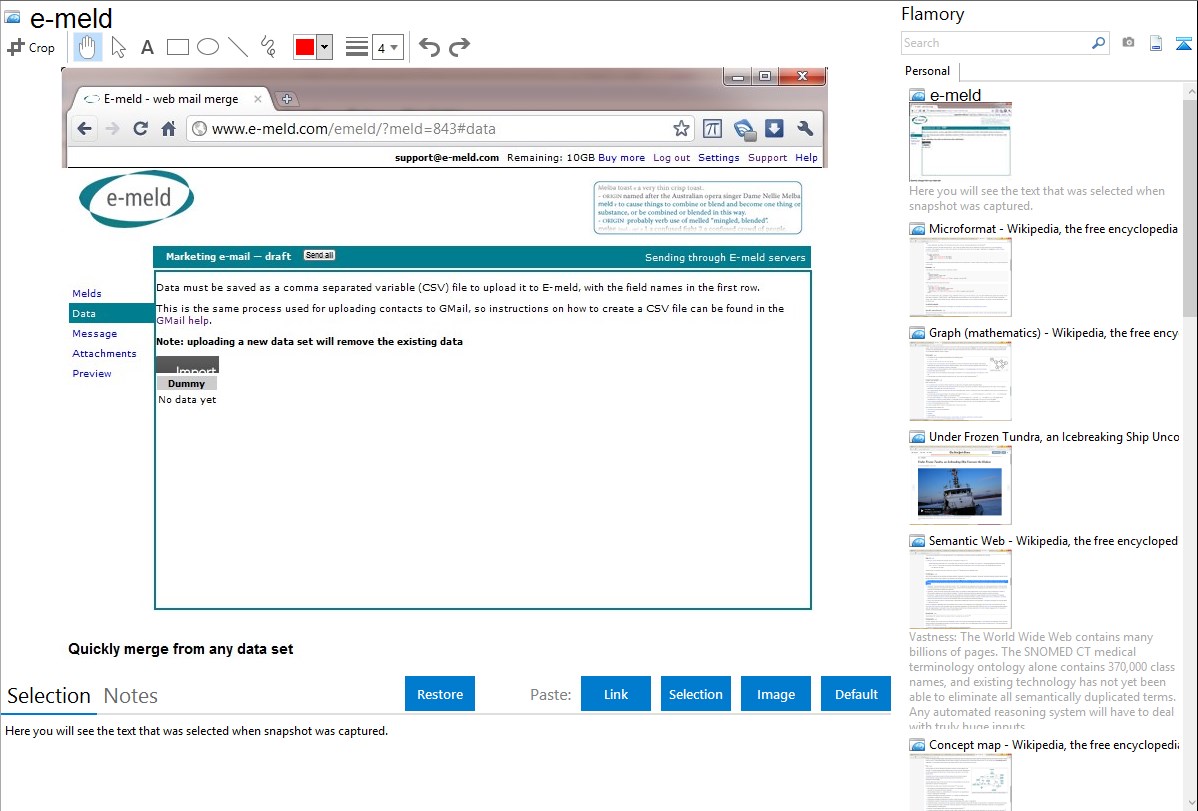This screenshot has width=1198, height=811.
Task: Click the Settings link
Action: (719, 157)
